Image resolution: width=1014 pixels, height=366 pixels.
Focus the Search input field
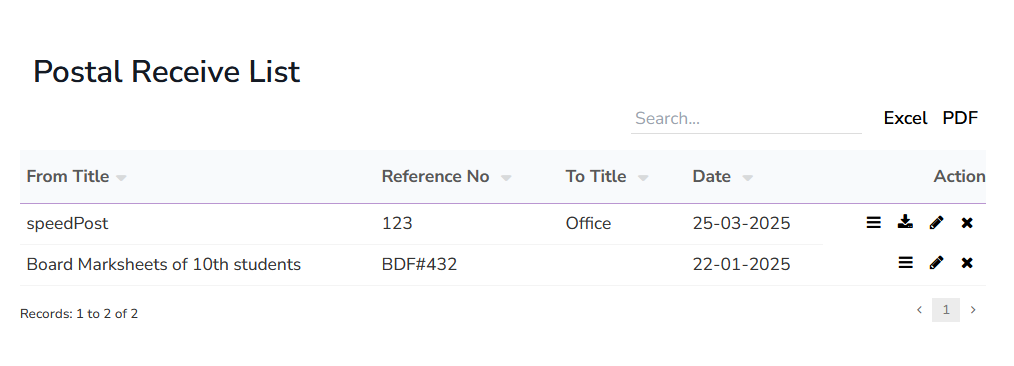pyautogui.click(x=746, y=119)
